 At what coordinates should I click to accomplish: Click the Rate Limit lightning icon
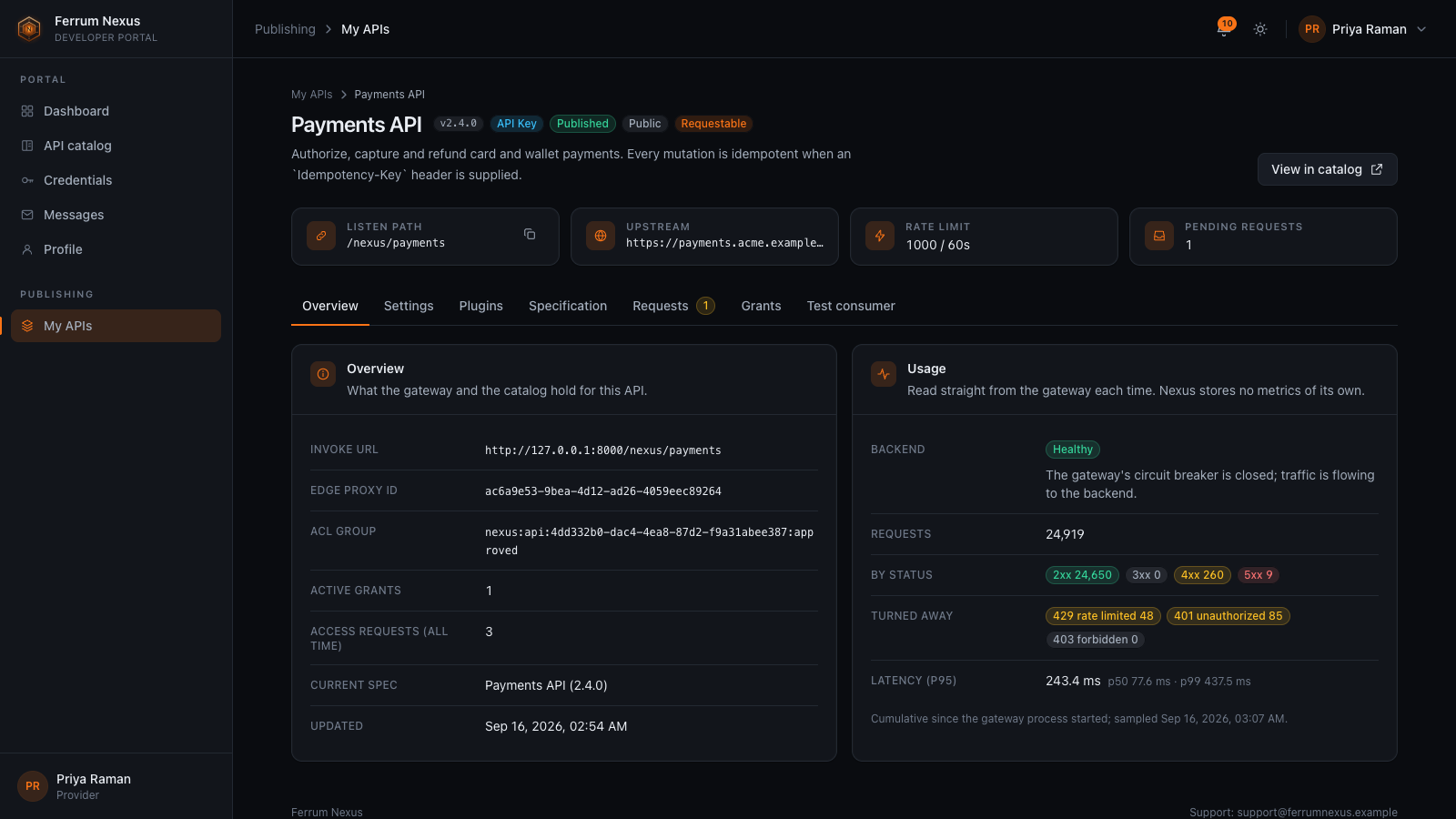(x=880, y=236)
